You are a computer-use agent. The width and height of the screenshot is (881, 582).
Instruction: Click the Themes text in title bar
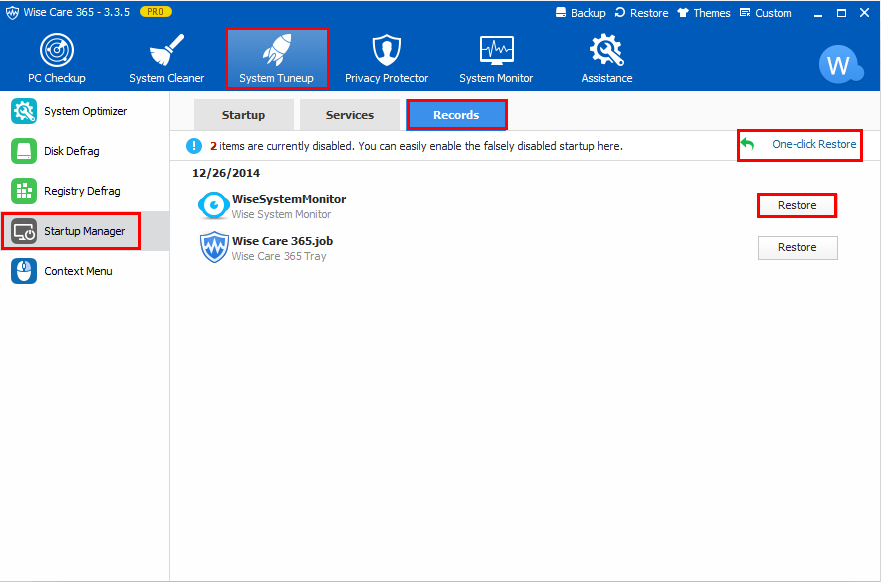(712, 13)
